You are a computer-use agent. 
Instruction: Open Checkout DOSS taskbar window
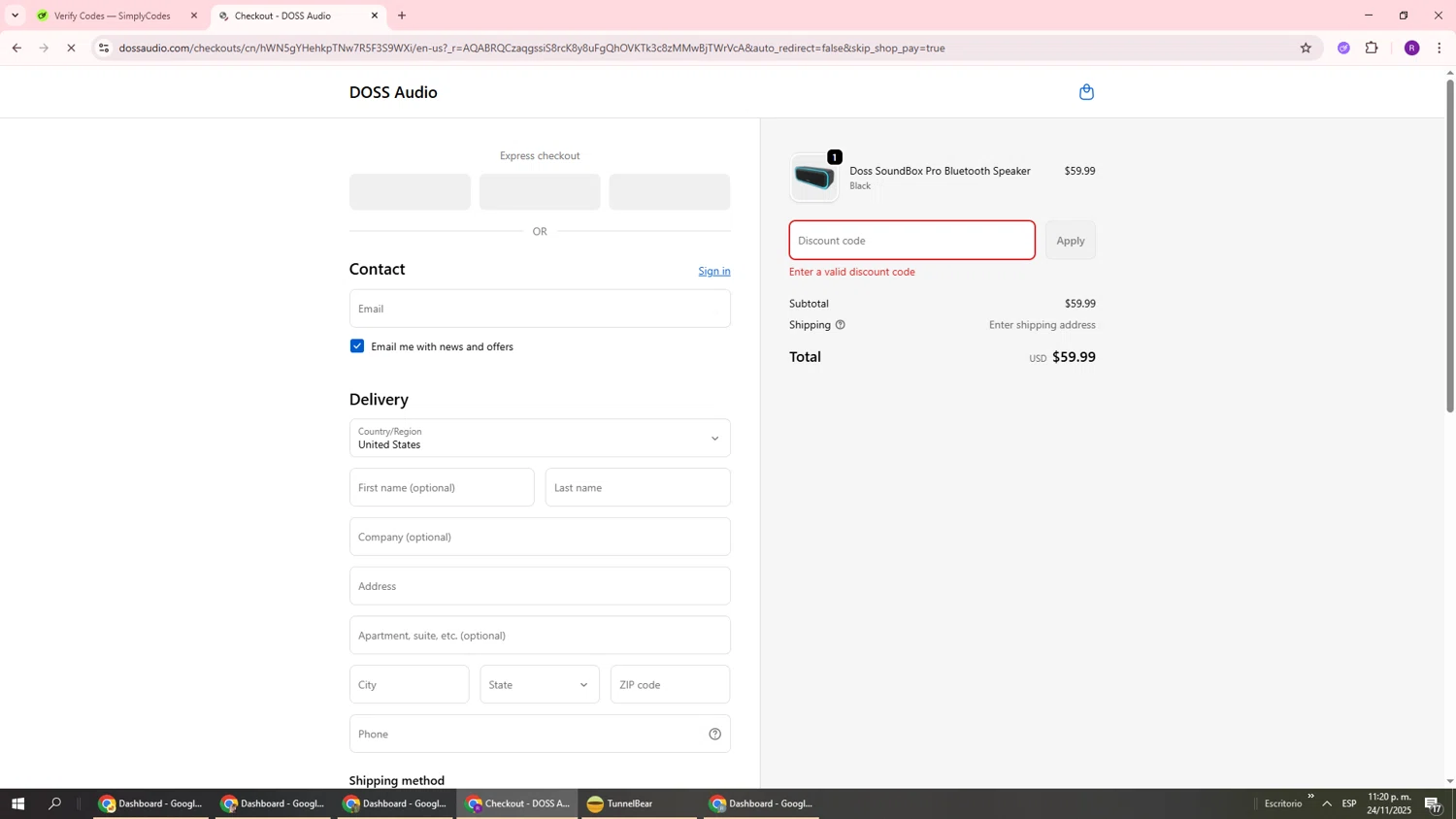[517, 803]
